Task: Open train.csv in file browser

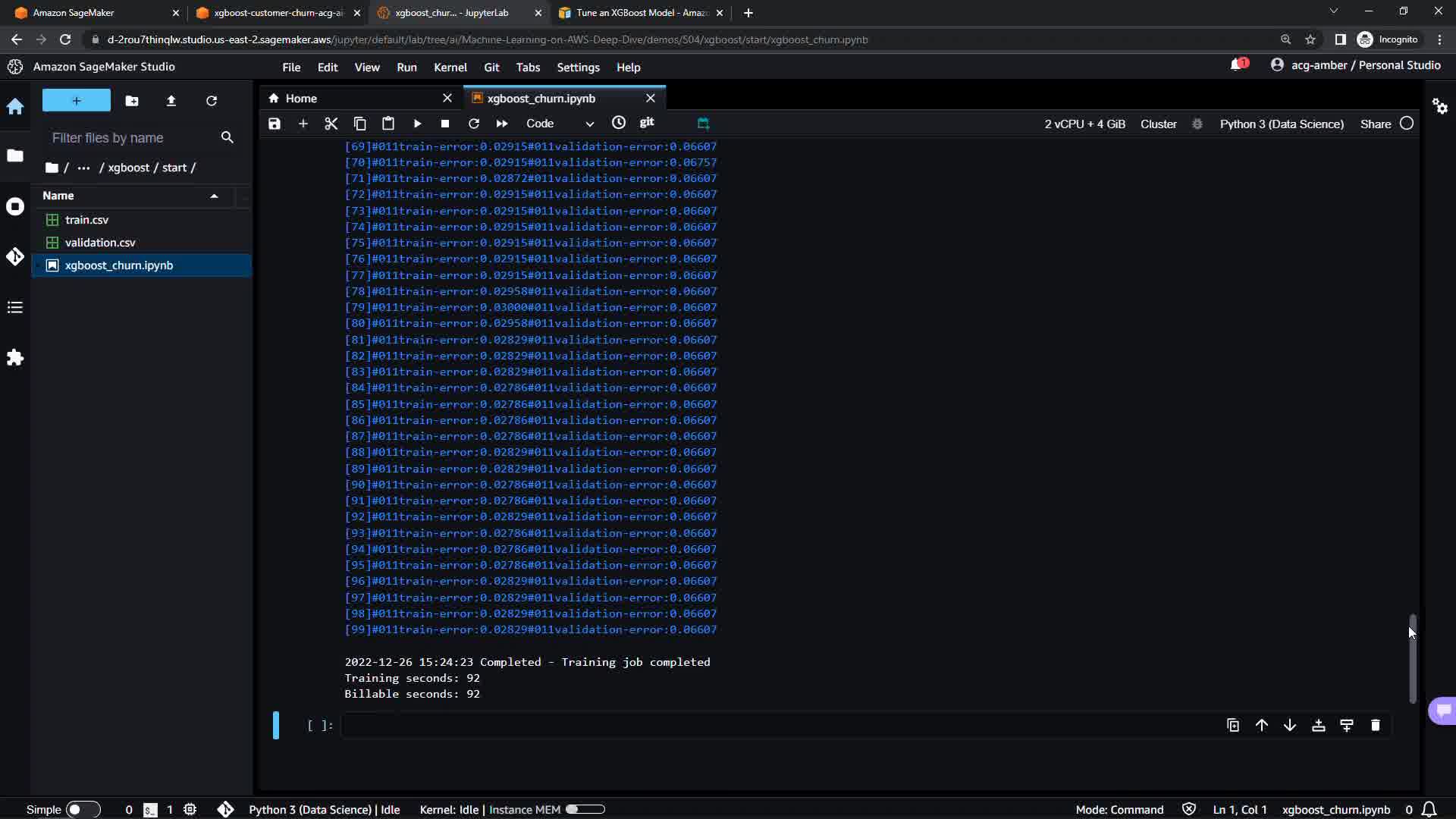Action: (x=86, y=220)
